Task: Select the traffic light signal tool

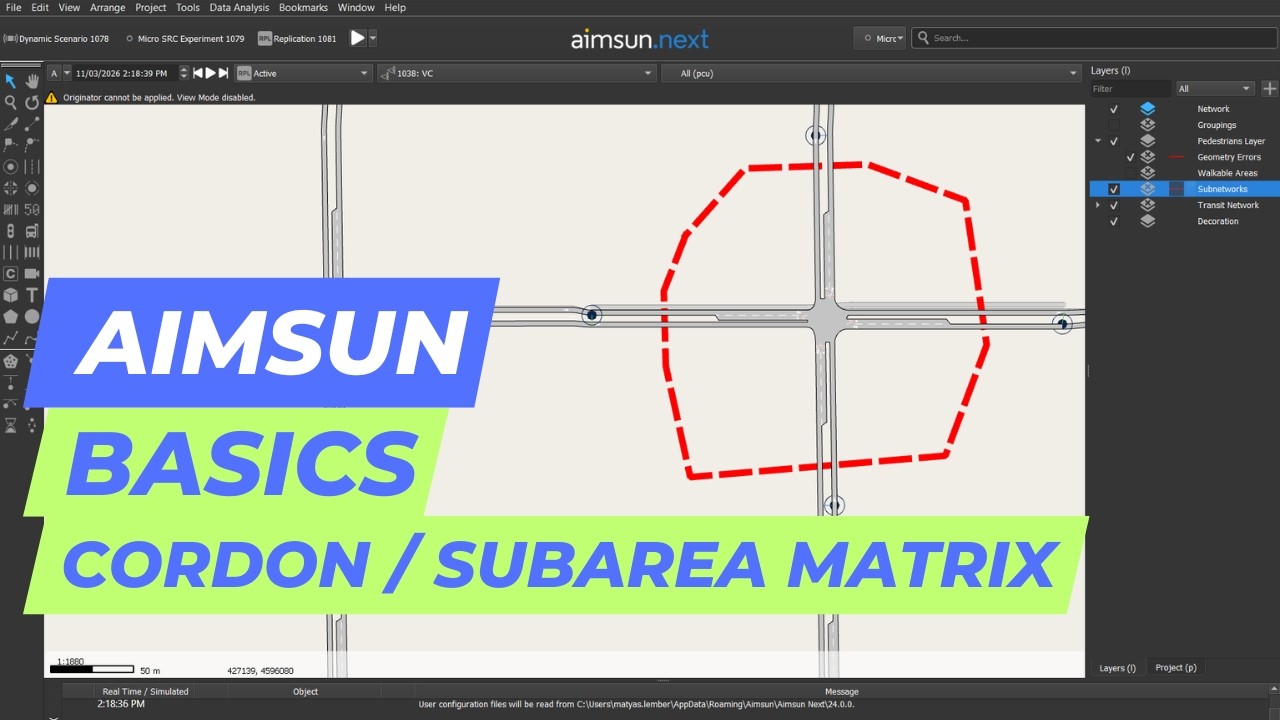Action: pos(11,230)
